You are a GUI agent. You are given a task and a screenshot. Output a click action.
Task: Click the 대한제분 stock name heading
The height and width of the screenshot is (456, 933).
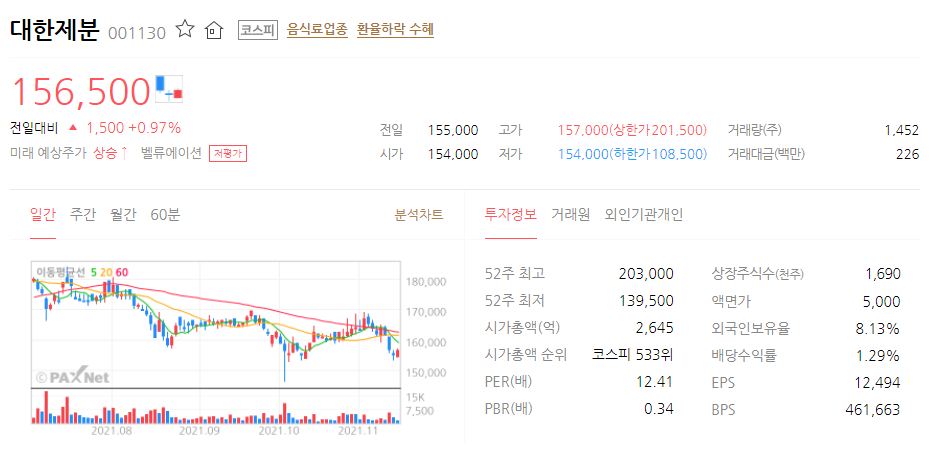click(54, 29)
